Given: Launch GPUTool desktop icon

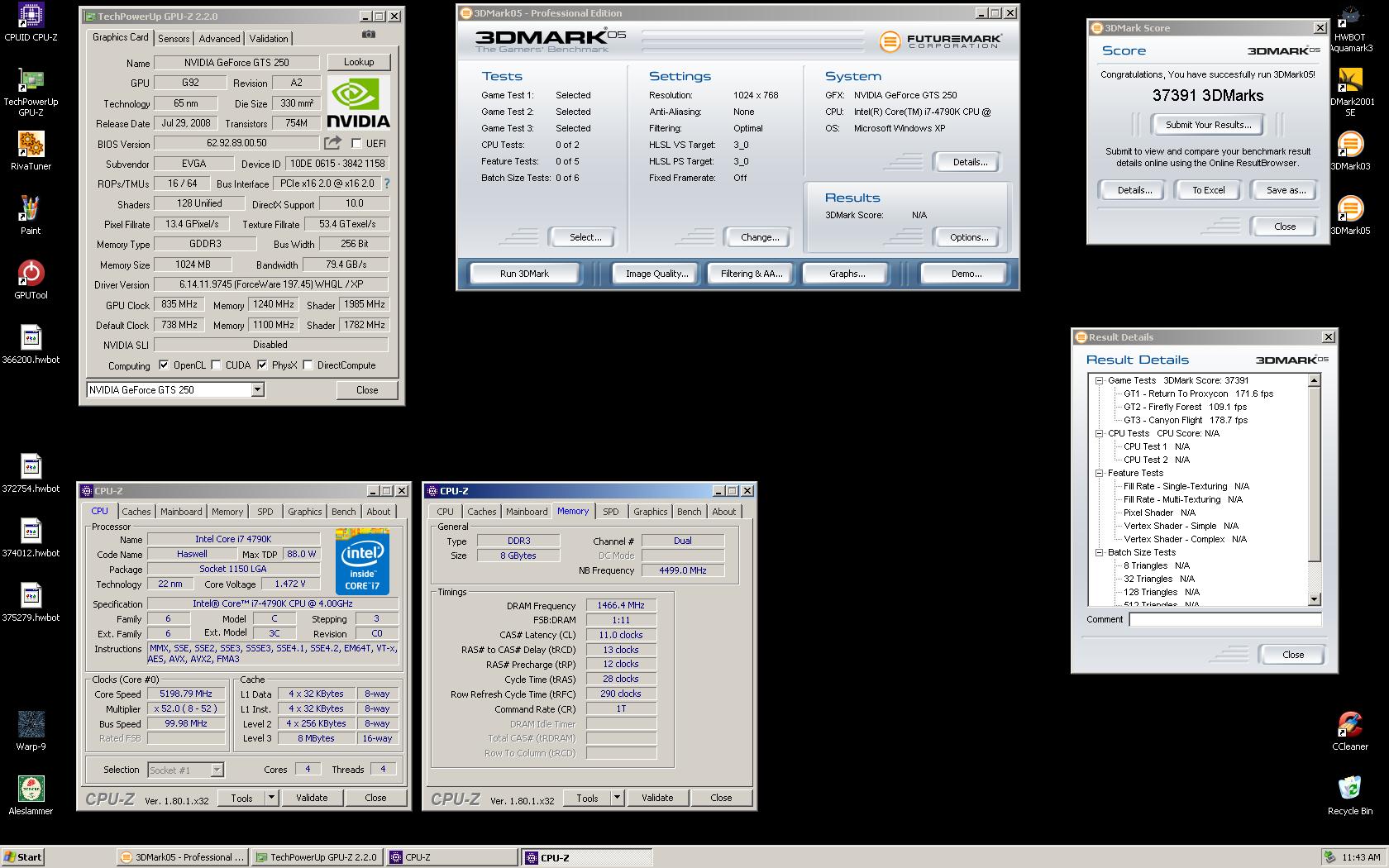Looking at the screenshot, I should 31,279.
